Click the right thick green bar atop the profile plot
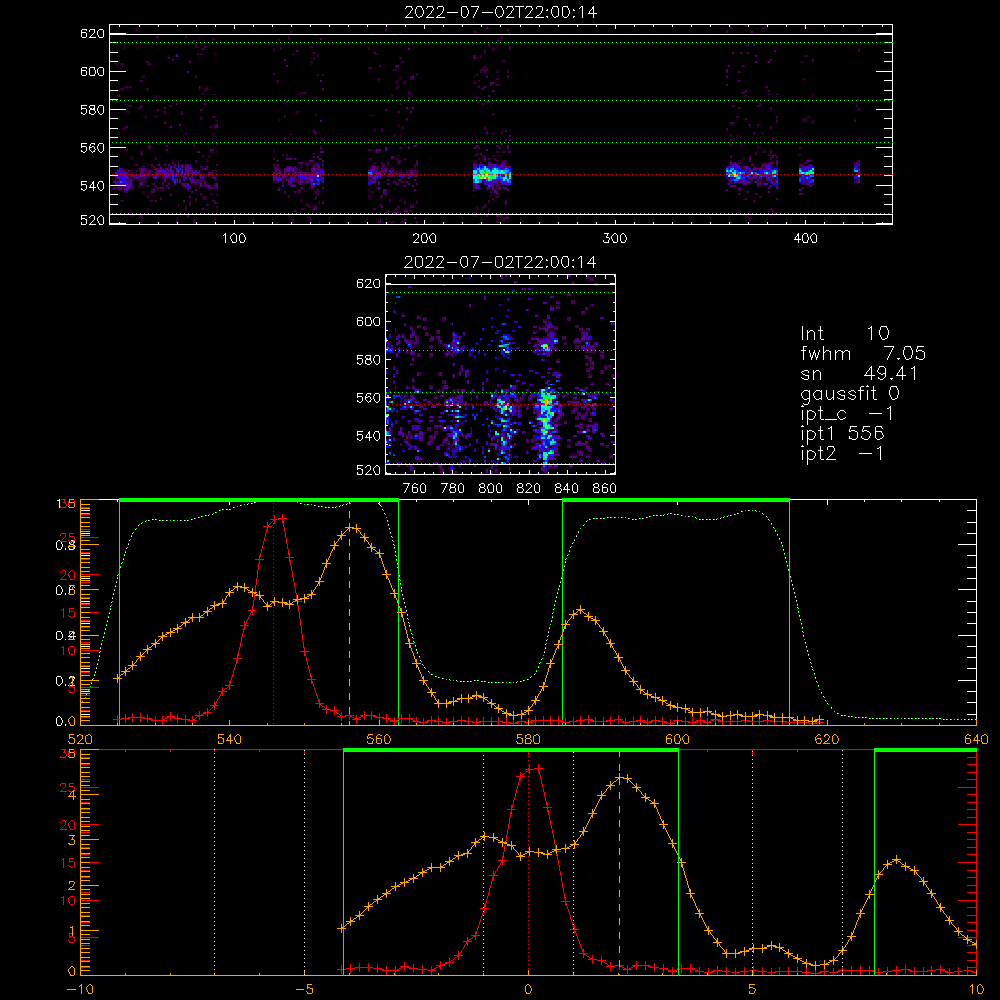Screen dimensions: 1000x1000 coord(676,501)
